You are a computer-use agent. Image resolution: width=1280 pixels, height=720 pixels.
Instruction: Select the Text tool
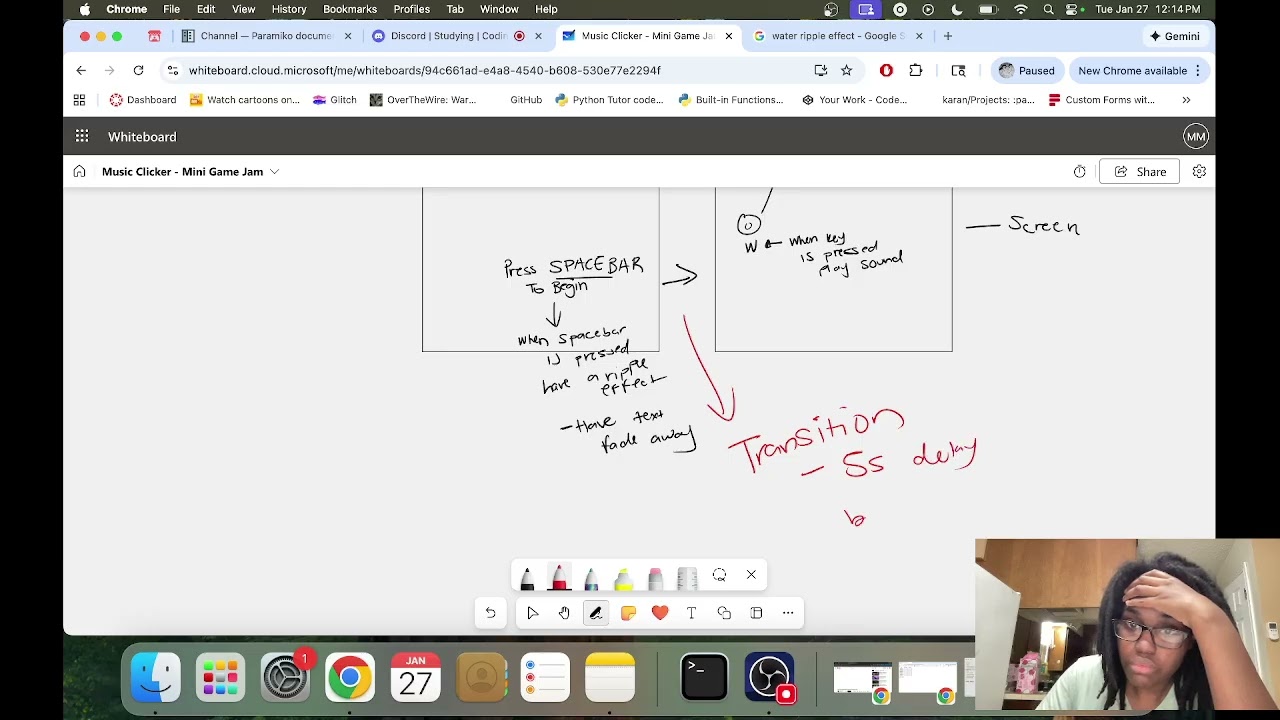click(691, 613)
